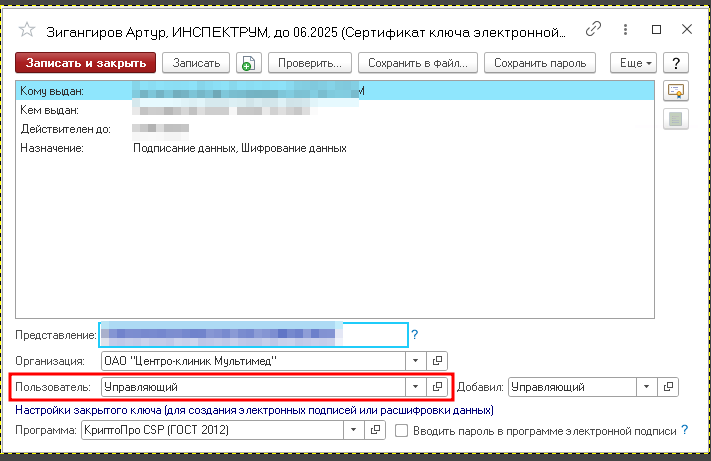Maximize the certificate window
Screen dimensions: 711x461
pyautogui.click(x=656, y=29)
